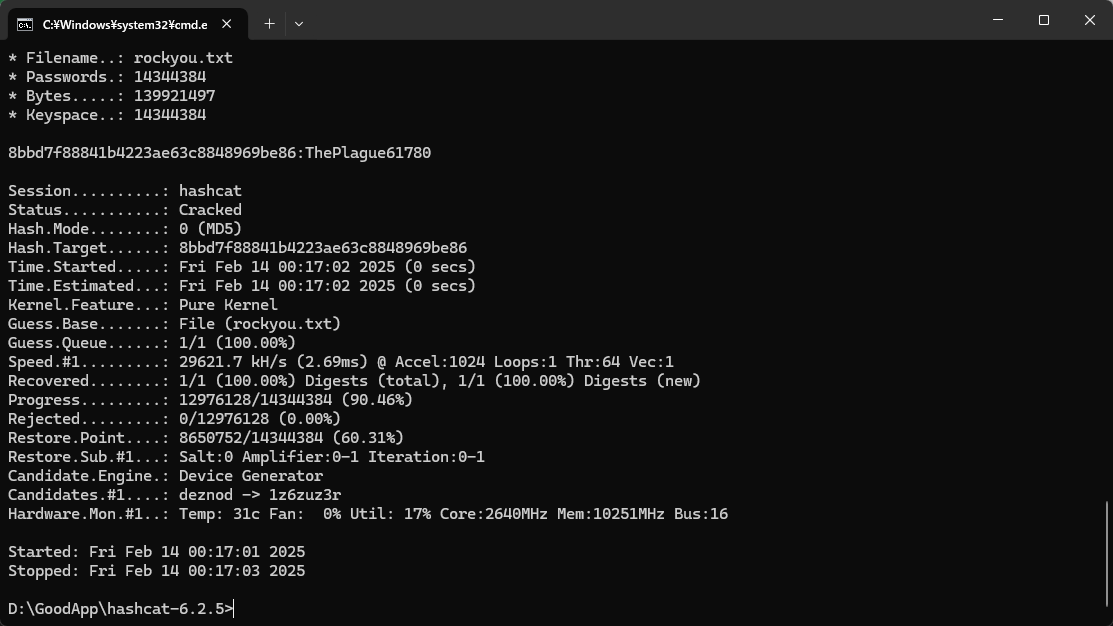
Task: Minimize the terminal window
Action: pos(998,20)
